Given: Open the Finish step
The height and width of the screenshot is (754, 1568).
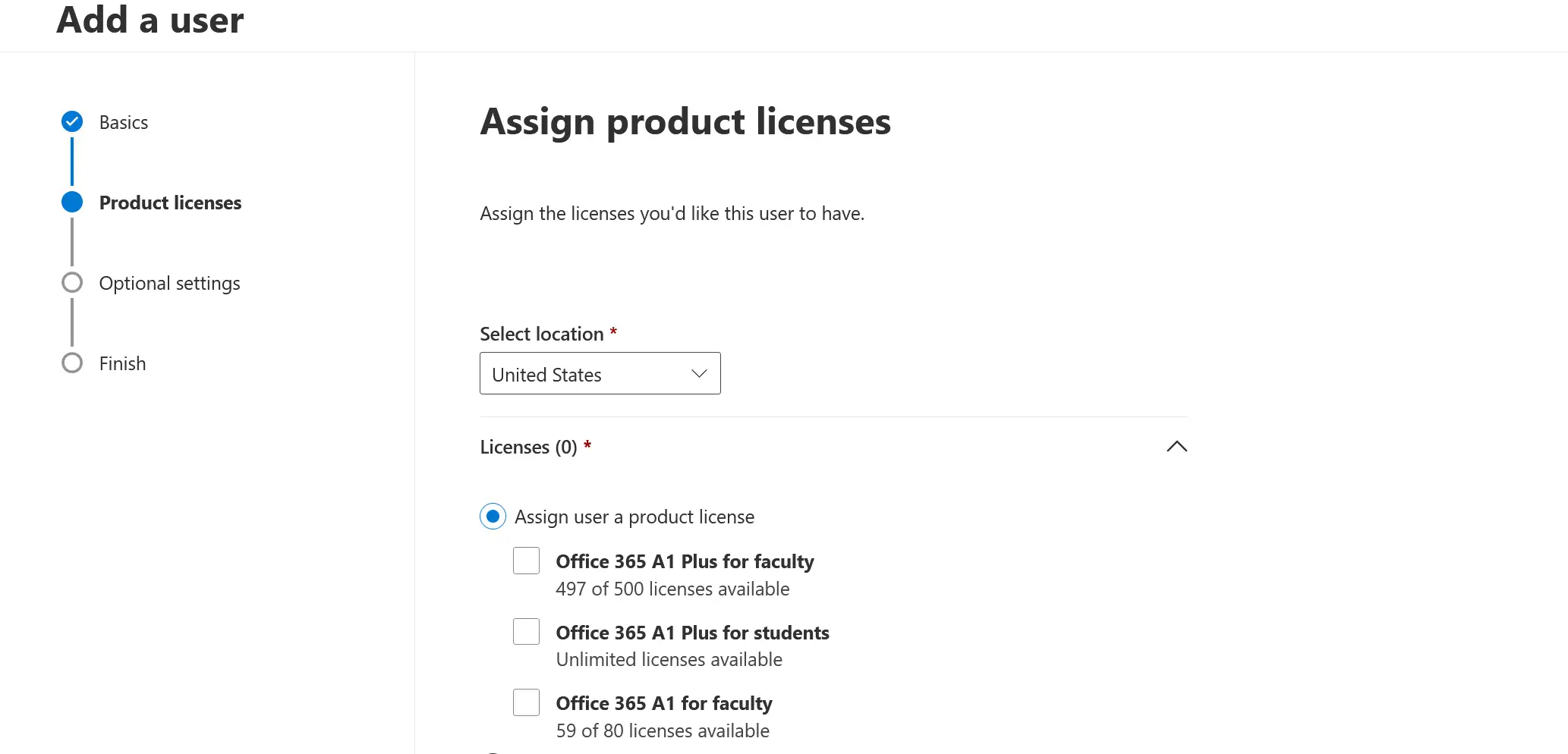Looking at the screenshot, I should 122,363.
